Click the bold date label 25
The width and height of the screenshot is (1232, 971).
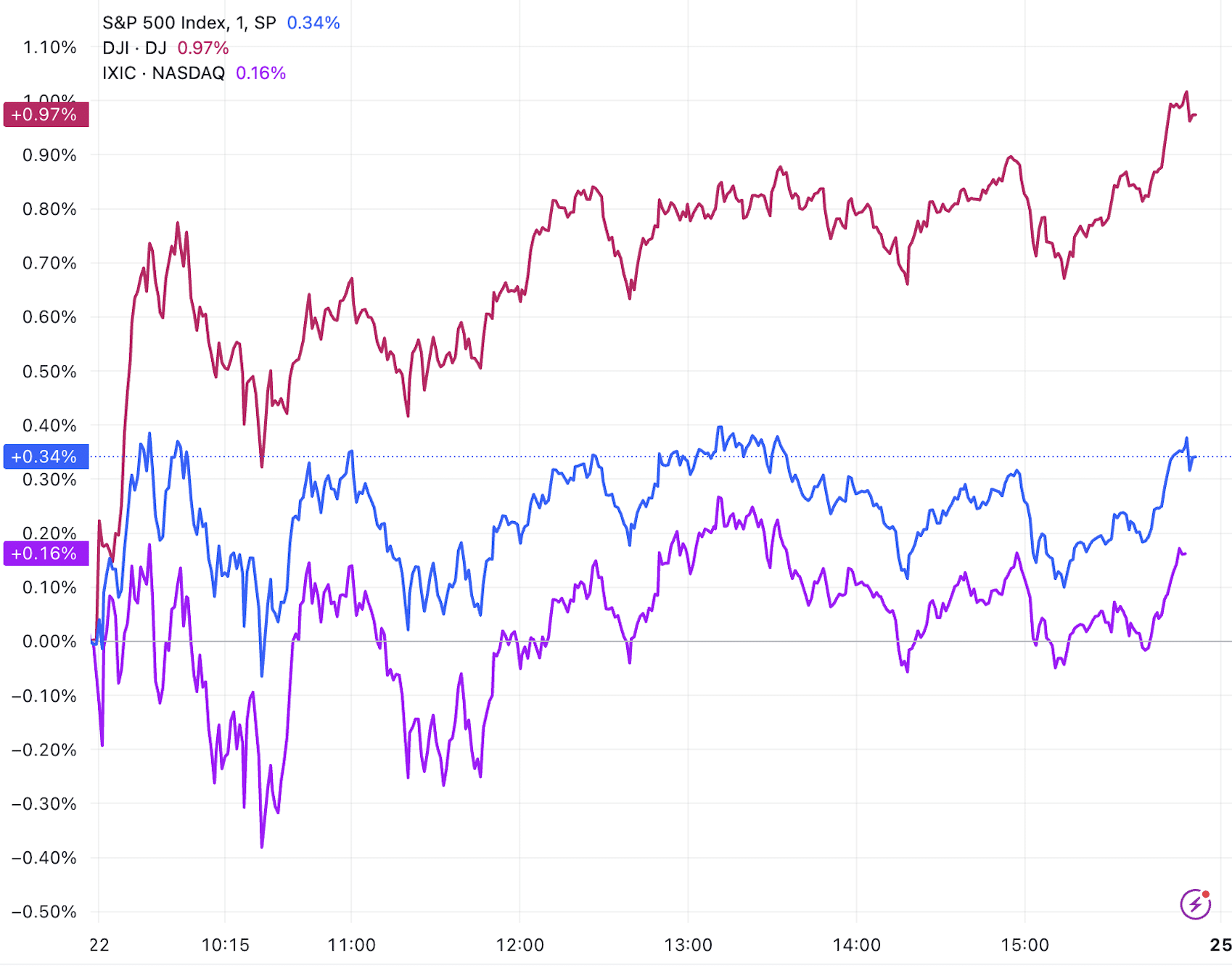[1220, 945]
